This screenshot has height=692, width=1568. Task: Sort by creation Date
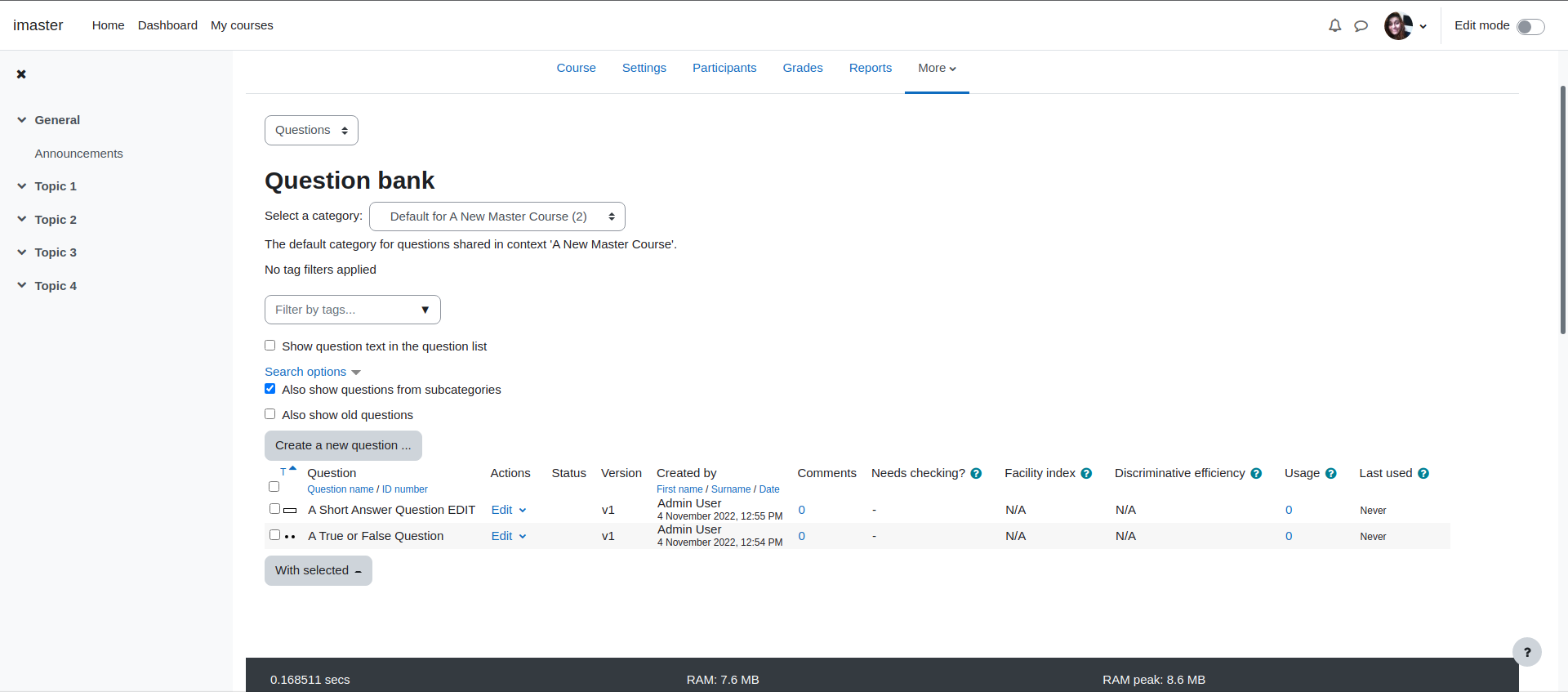769,489
